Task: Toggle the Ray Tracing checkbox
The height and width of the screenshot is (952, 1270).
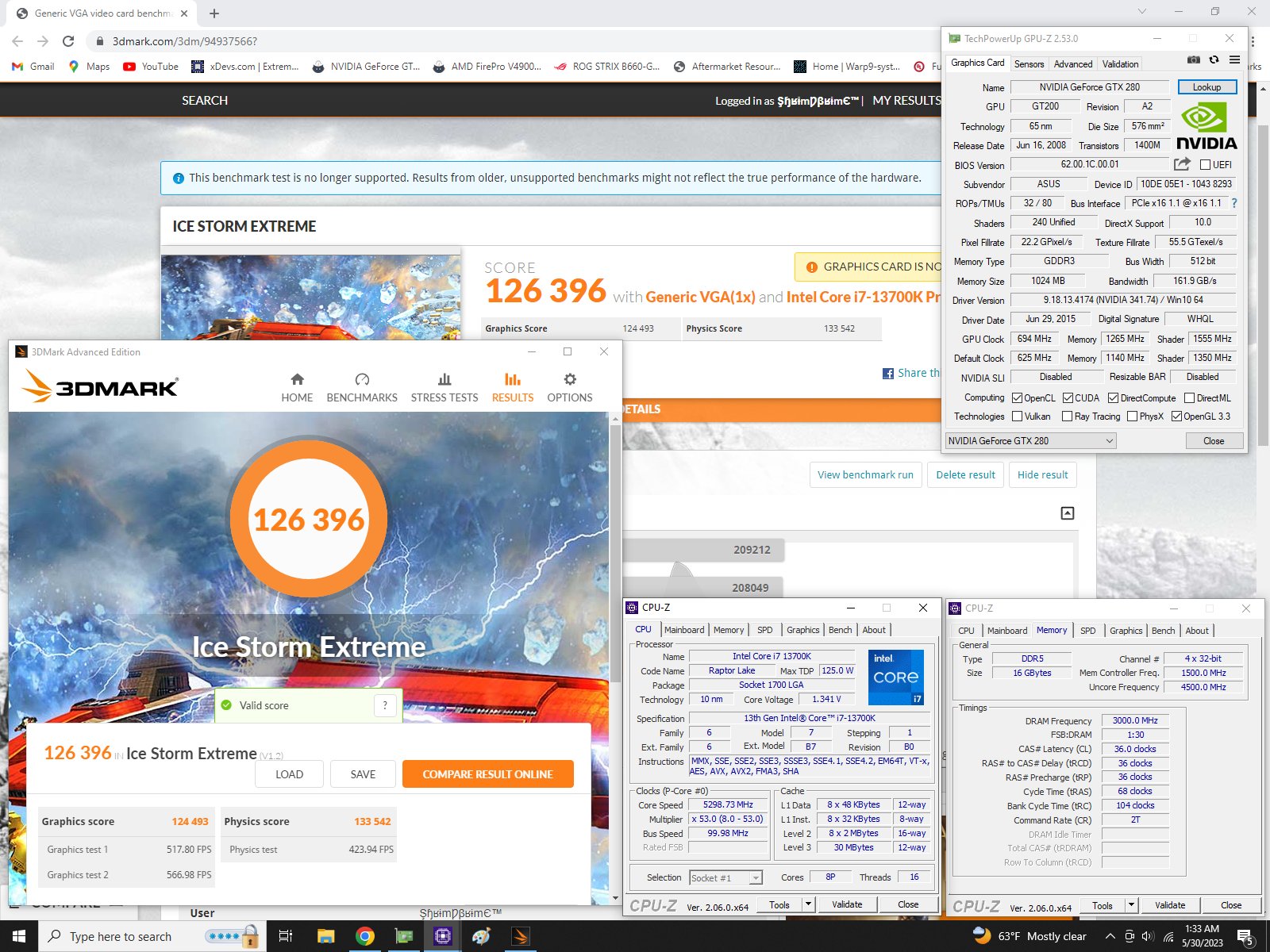Action: coord(1068,416)
